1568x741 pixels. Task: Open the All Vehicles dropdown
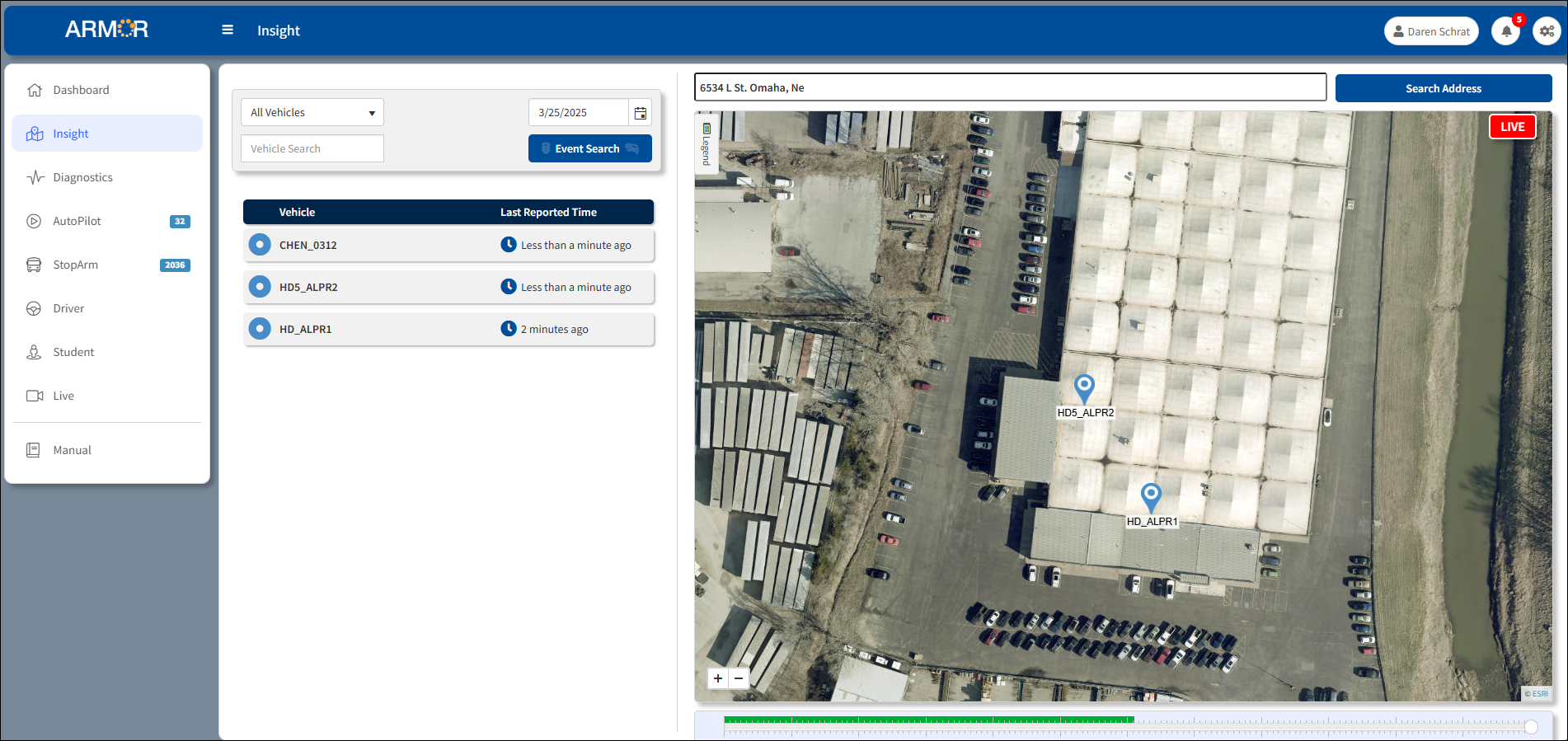[x=312, y=113]
